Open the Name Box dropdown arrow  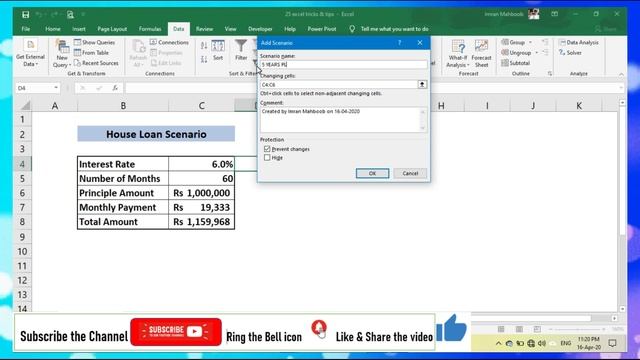pyautogui.click(x=56, y=88)
